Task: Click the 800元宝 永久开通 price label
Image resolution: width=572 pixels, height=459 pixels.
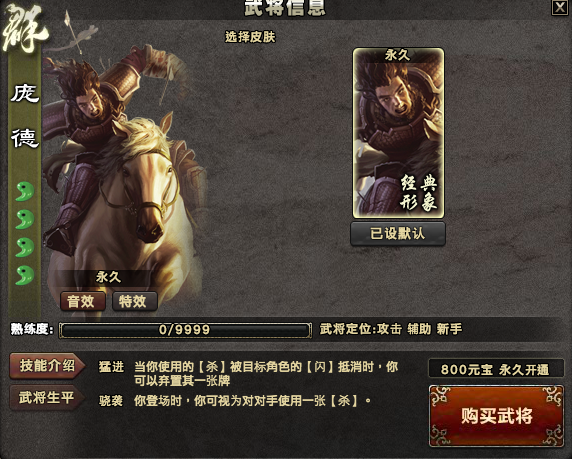Action: 495,369
